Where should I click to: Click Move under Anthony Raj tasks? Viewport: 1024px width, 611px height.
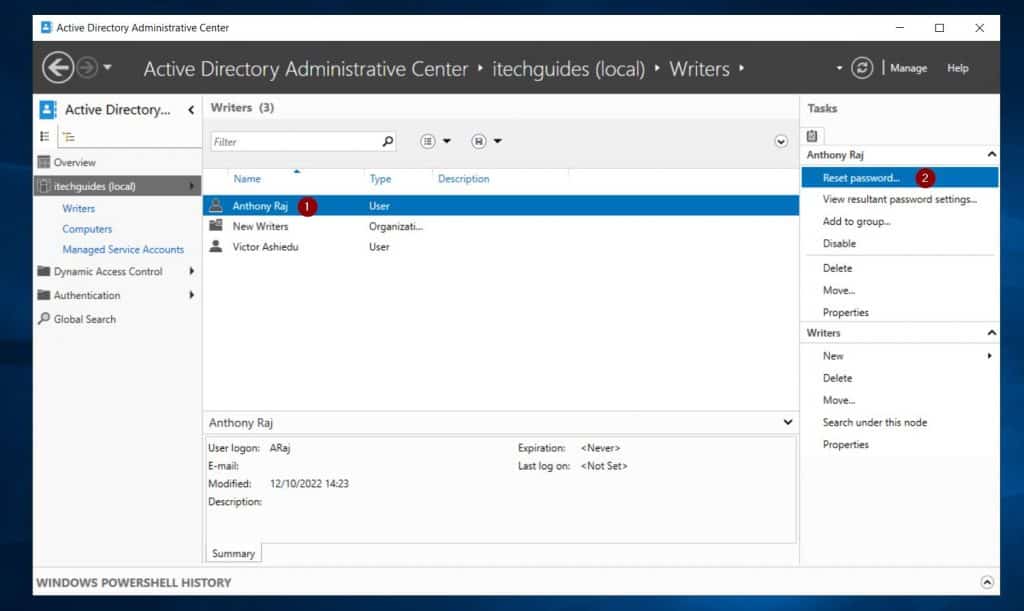(x=839, y=290)
